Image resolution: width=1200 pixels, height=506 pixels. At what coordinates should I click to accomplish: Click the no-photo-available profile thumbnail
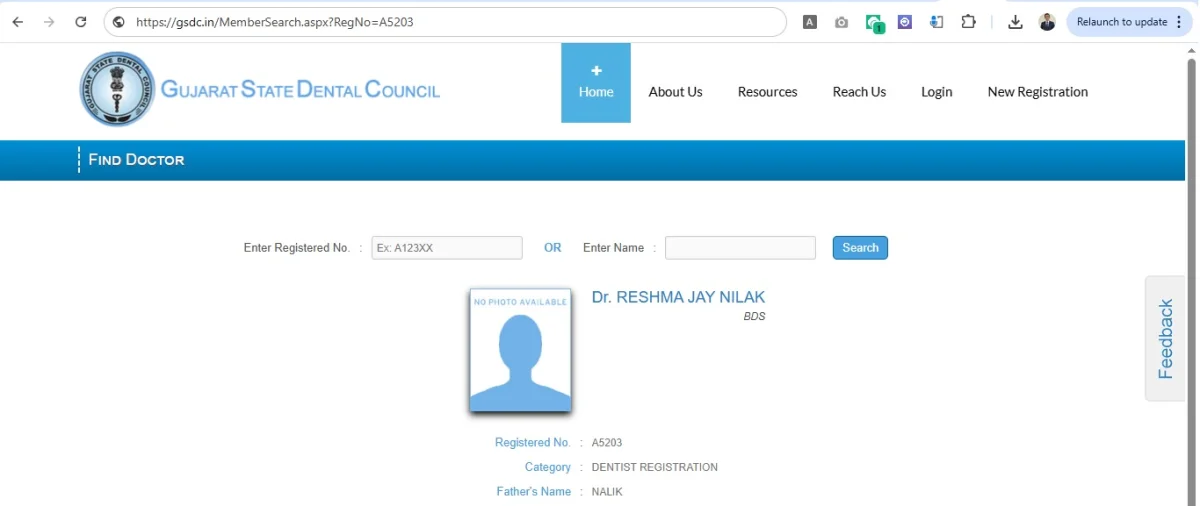(x=520, y=350)
